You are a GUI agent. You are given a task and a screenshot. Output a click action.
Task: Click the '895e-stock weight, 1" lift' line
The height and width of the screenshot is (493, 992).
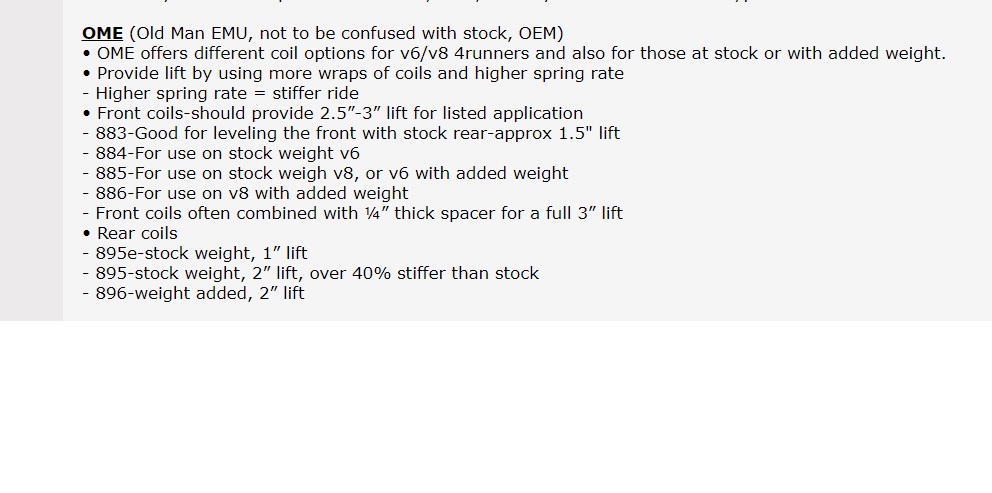pos(195,254)
